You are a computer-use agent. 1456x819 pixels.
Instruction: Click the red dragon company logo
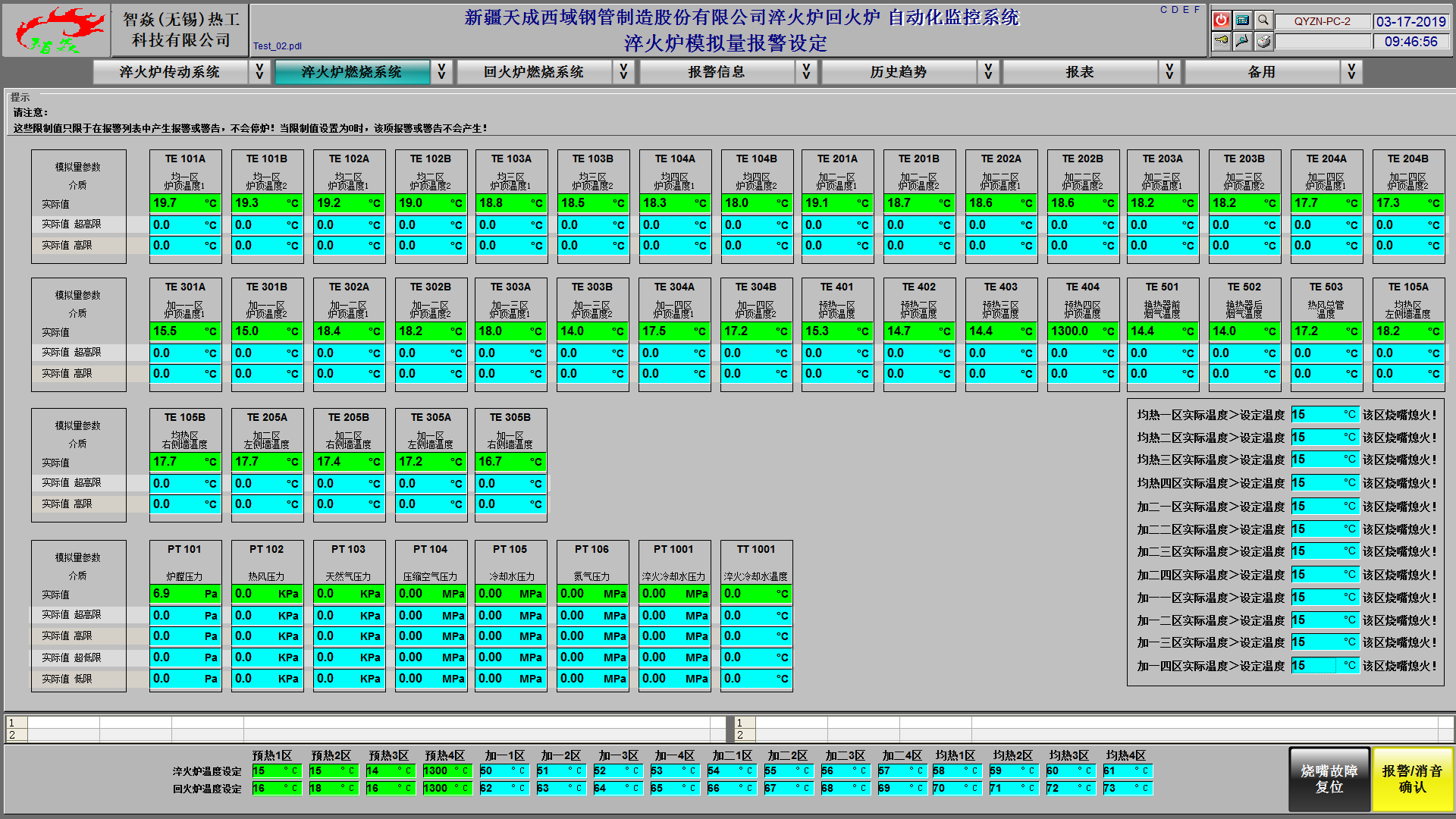[58, 30]
